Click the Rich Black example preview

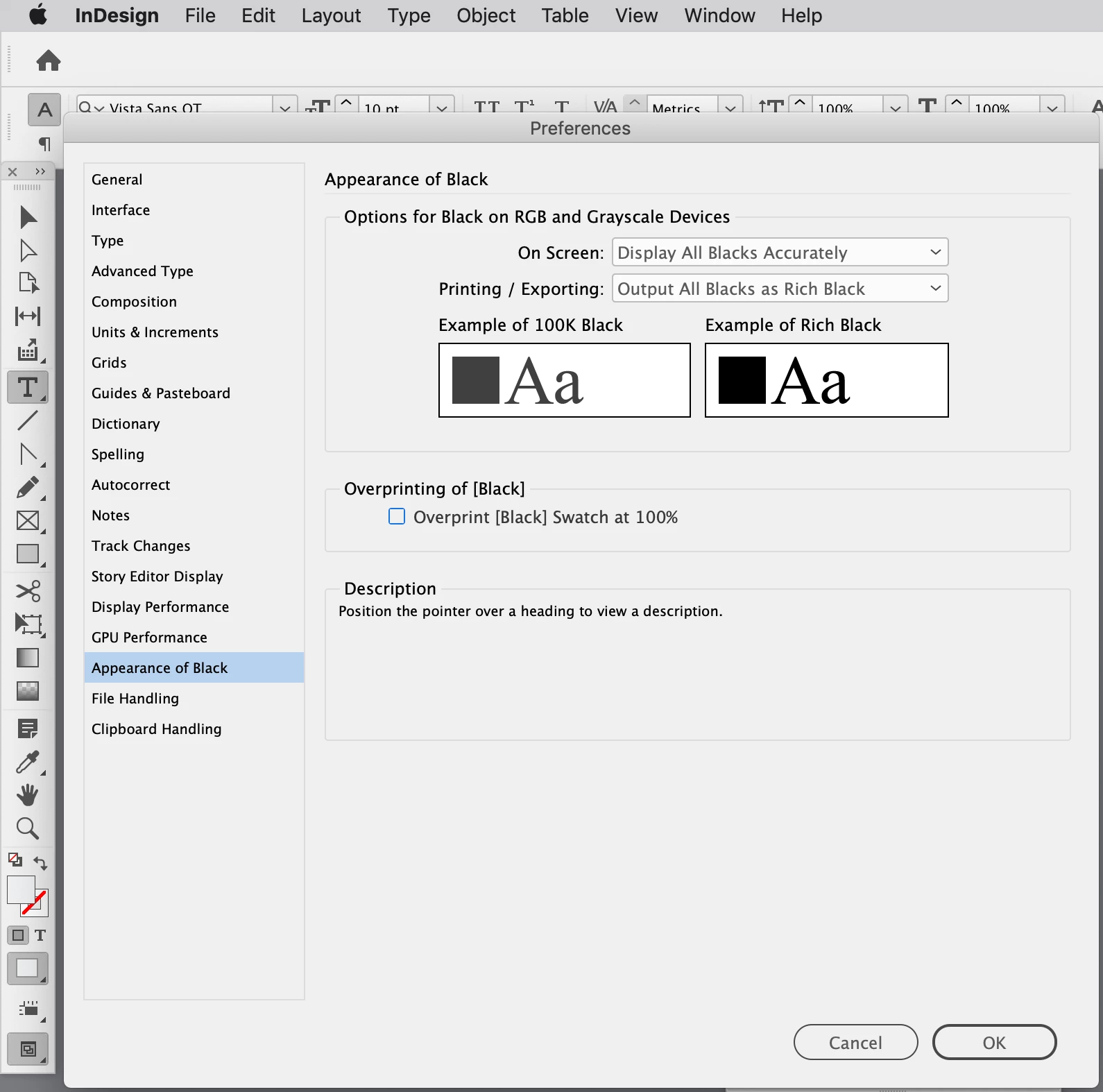(x=827, y=380)
